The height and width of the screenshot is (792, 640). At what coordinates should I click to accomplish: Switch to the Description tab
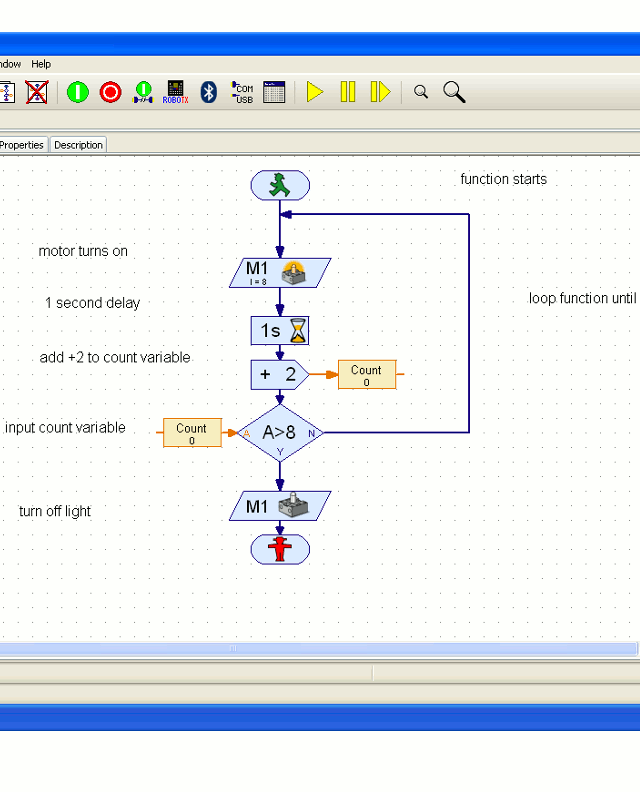coord(78,145)
